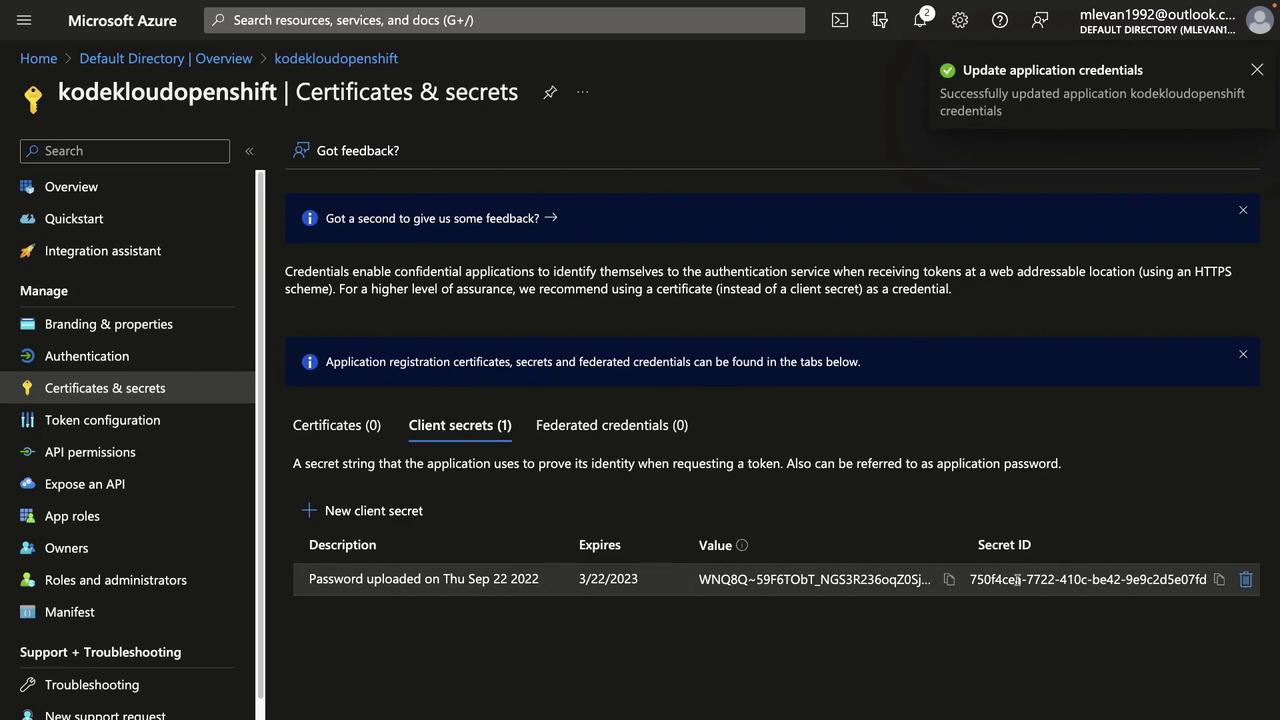
Task: Open the more options ellipsis by title
Action: [583, 92]
